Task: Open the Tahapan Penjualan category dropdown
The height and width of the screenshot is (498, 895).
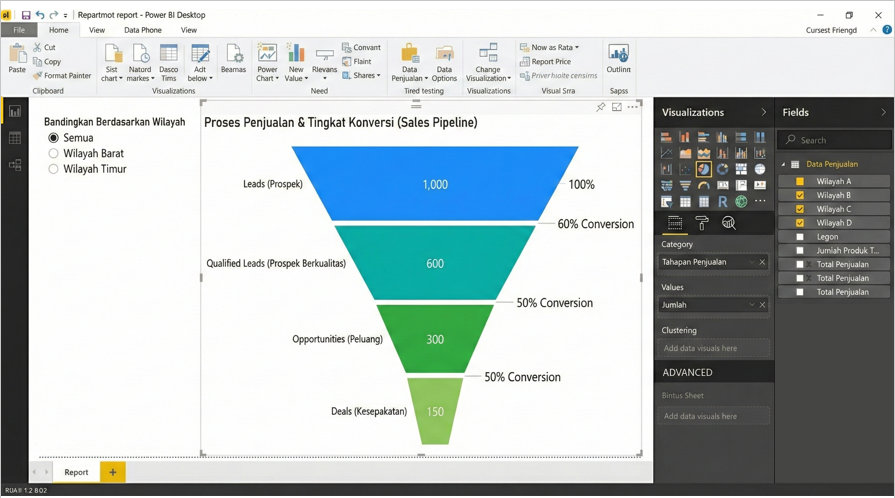Action: click(x=751, y=262)
